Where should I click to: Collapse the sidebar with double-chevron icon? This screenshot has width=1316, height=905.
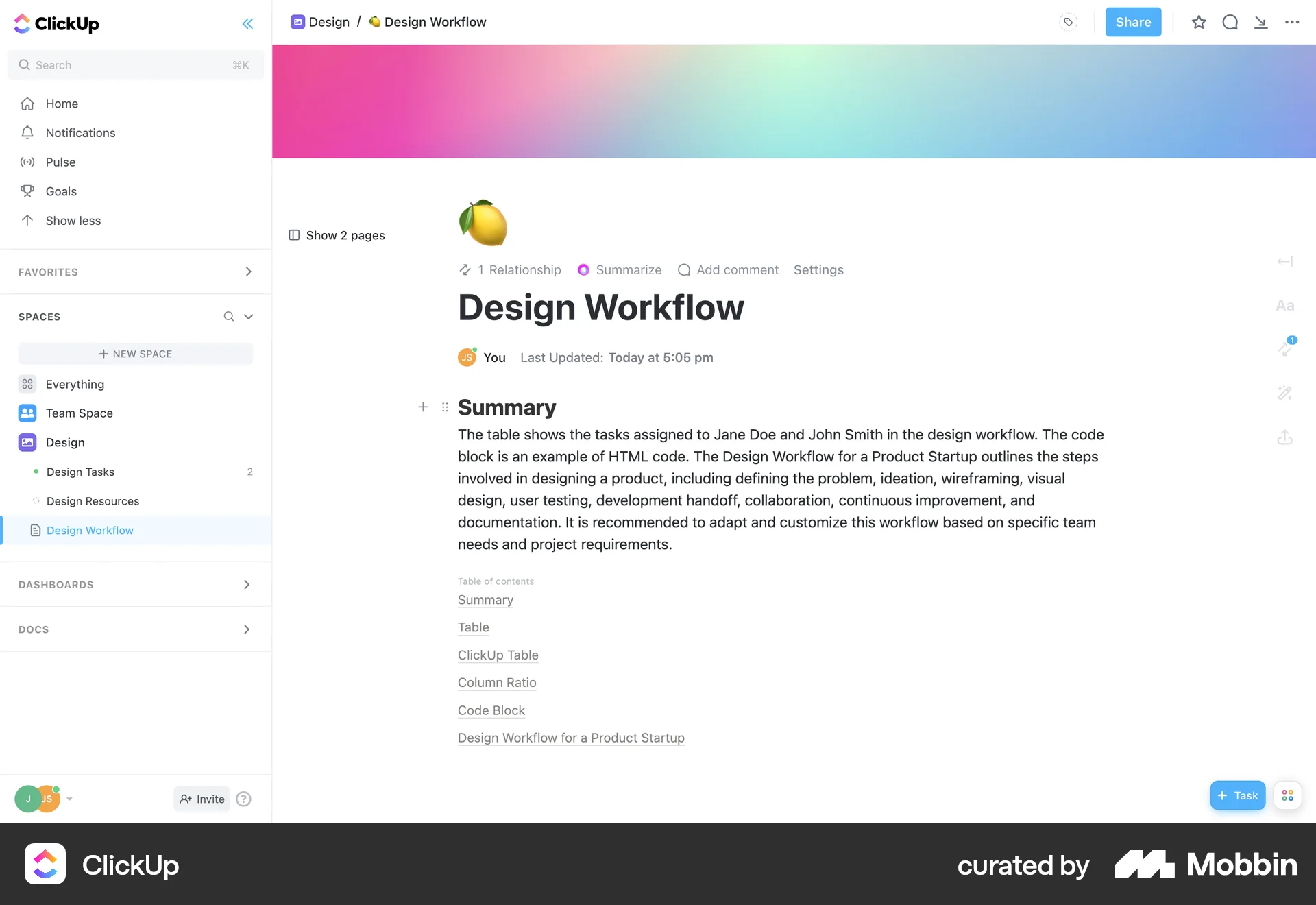point(247,24)
